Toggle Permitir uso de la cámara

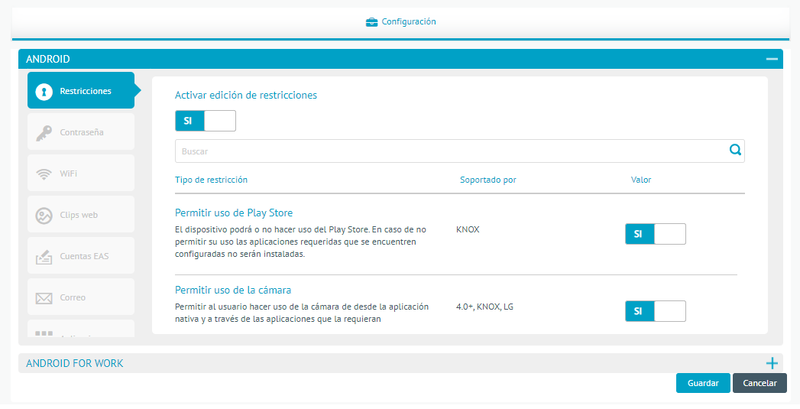click(656, 311)
